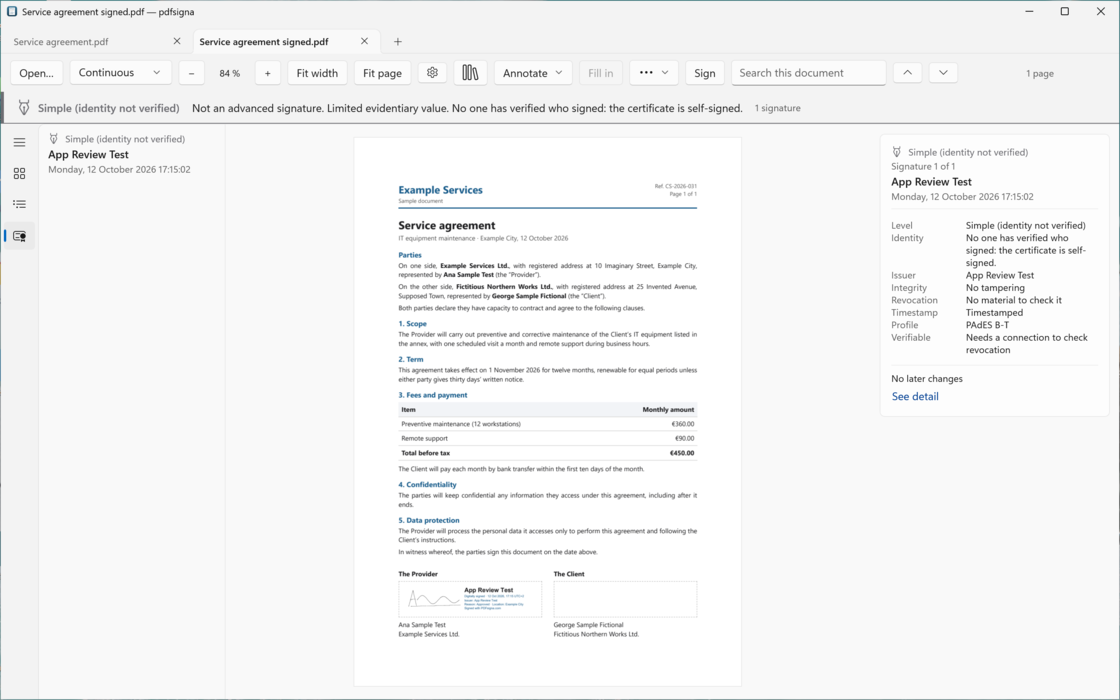Show the page thumbnails panel
This screenshot has width=1120, height=700.
pyautogui.click(x=19, y=174)
